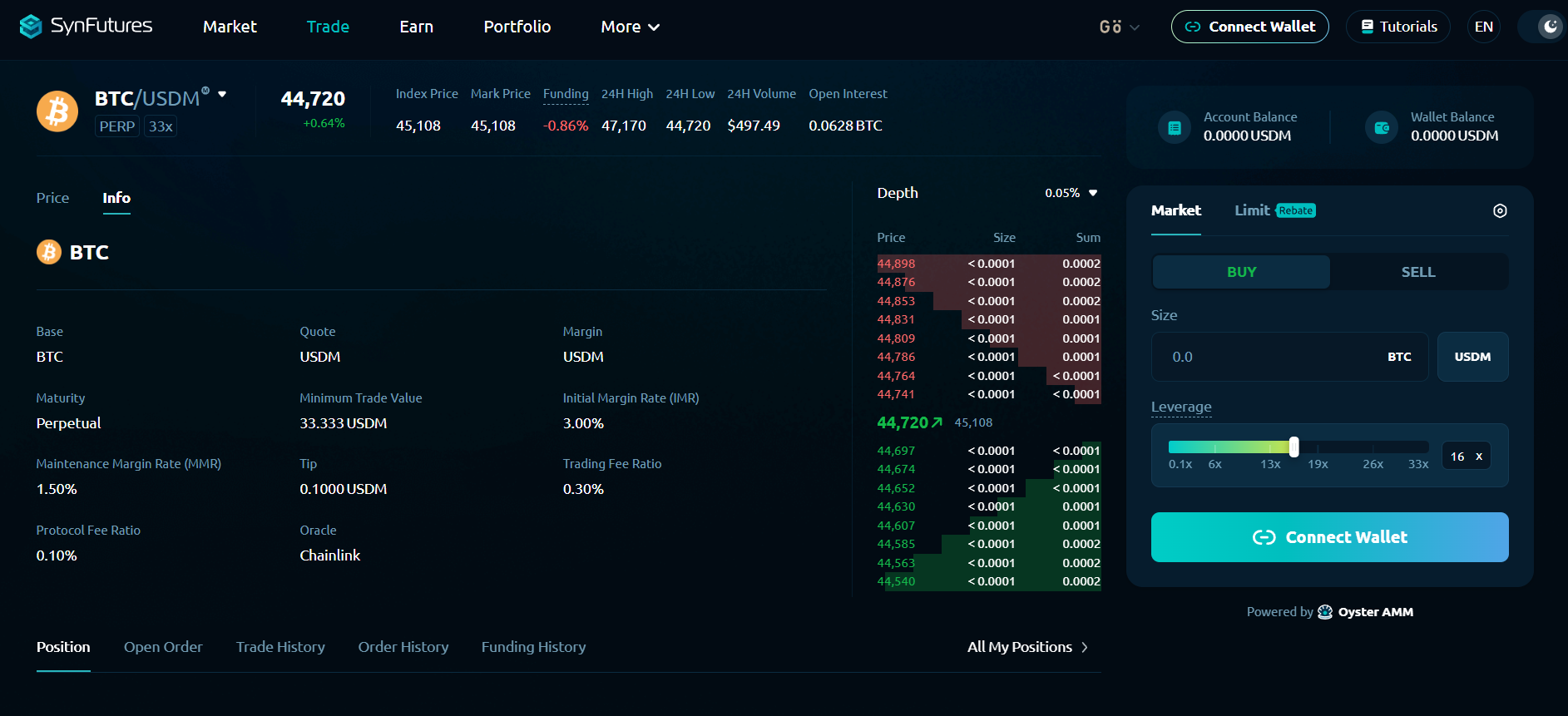Screen dimensions: 1568x716
Task: Open the BTC/USDM pair selector arrow
Action: (222, 94)
